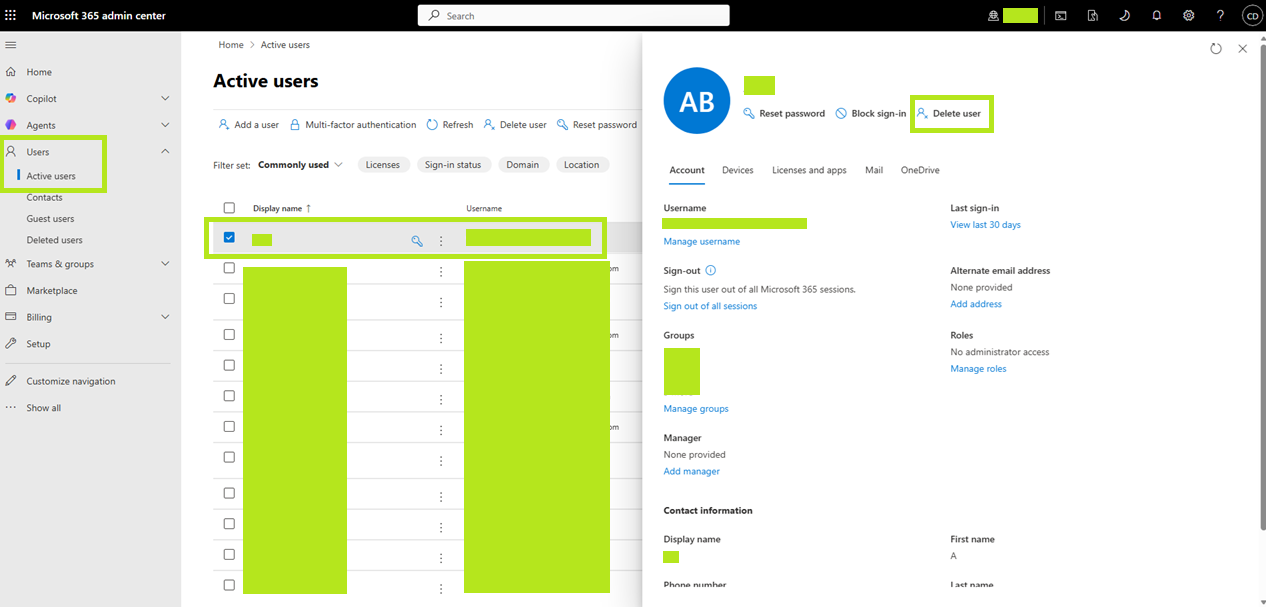The image size is (1266, 607).
Task: Expand the Agents navigation group
Action: [x=165, y=125]
